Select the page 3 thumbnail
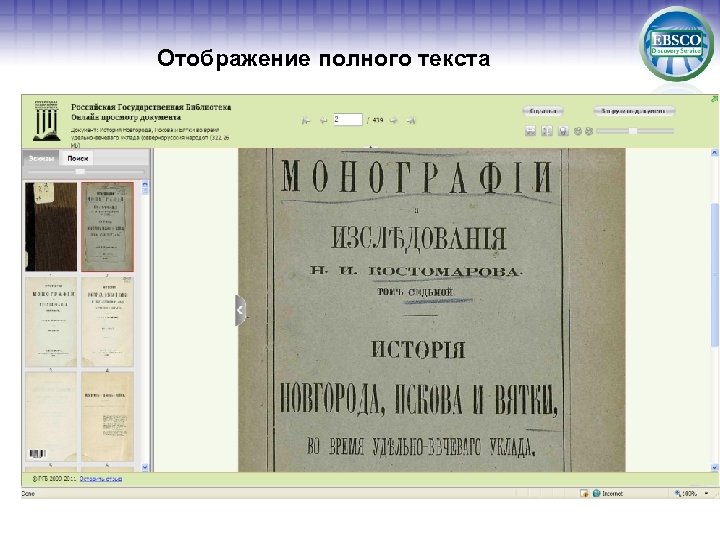 [51, 321]
